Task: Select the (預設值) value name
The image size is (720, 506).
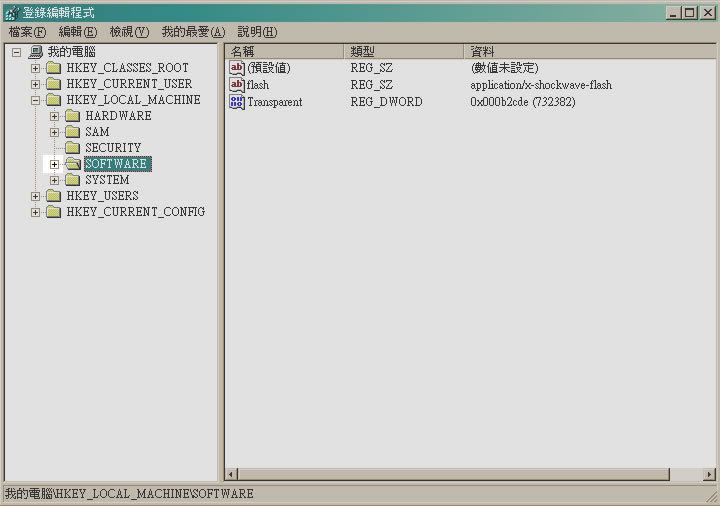Action: (269, 68)
